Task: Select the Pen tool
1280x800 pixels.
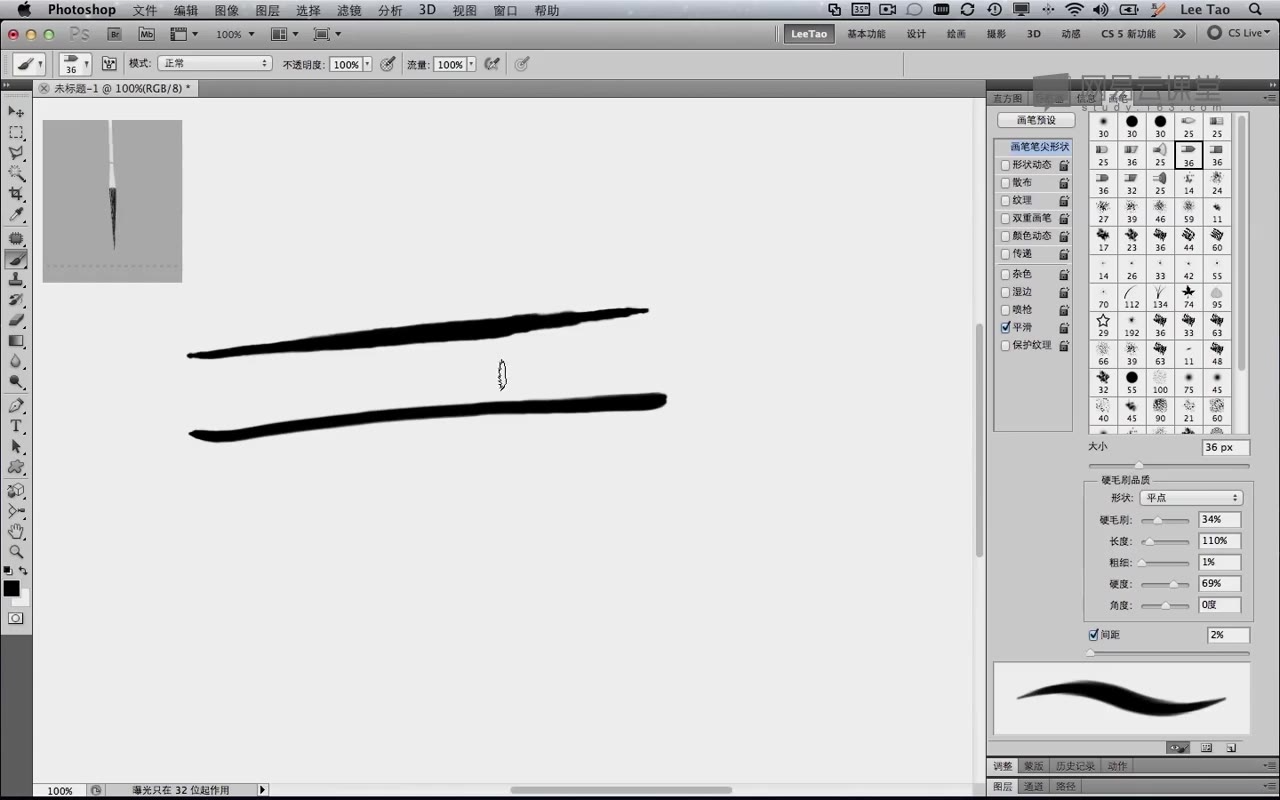Action: click(x=16, y=405)
